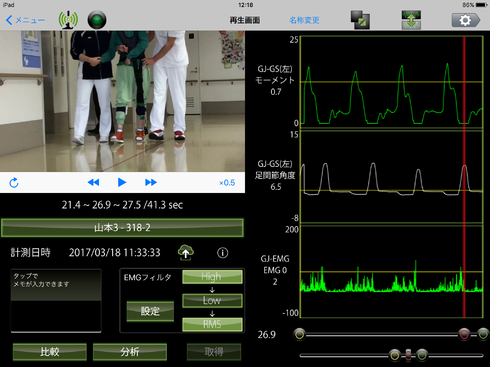This screenshot has height=367, width=490.
Task: Tap the 2017/03/18 11:33:33 timestamp
Action: click(x=115, y=253)
